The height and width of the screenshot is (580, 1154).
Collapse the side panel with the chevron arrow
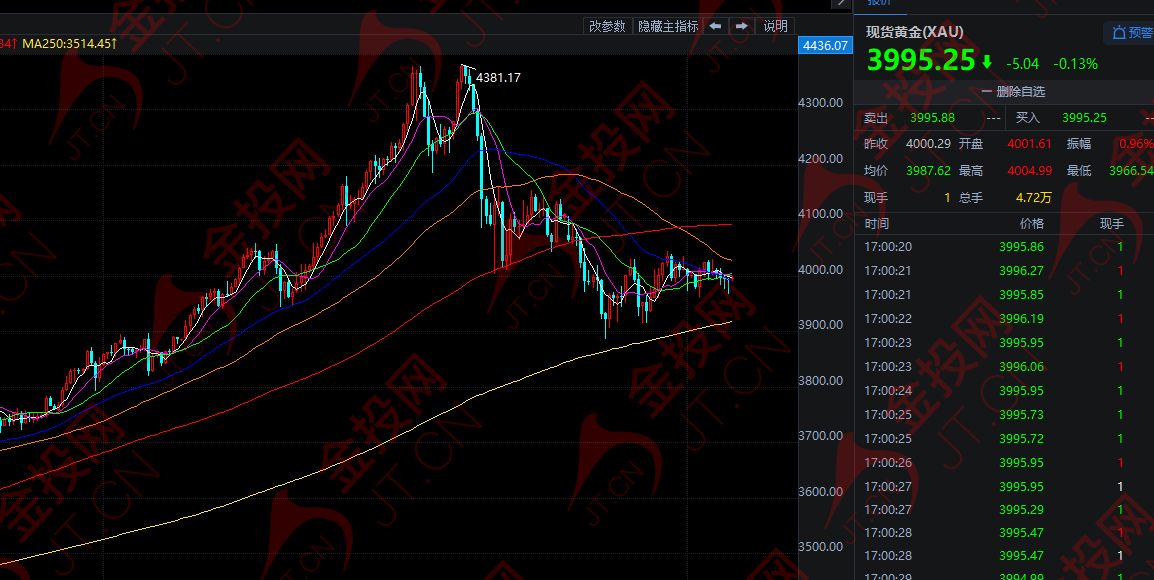tap(841, 4)
